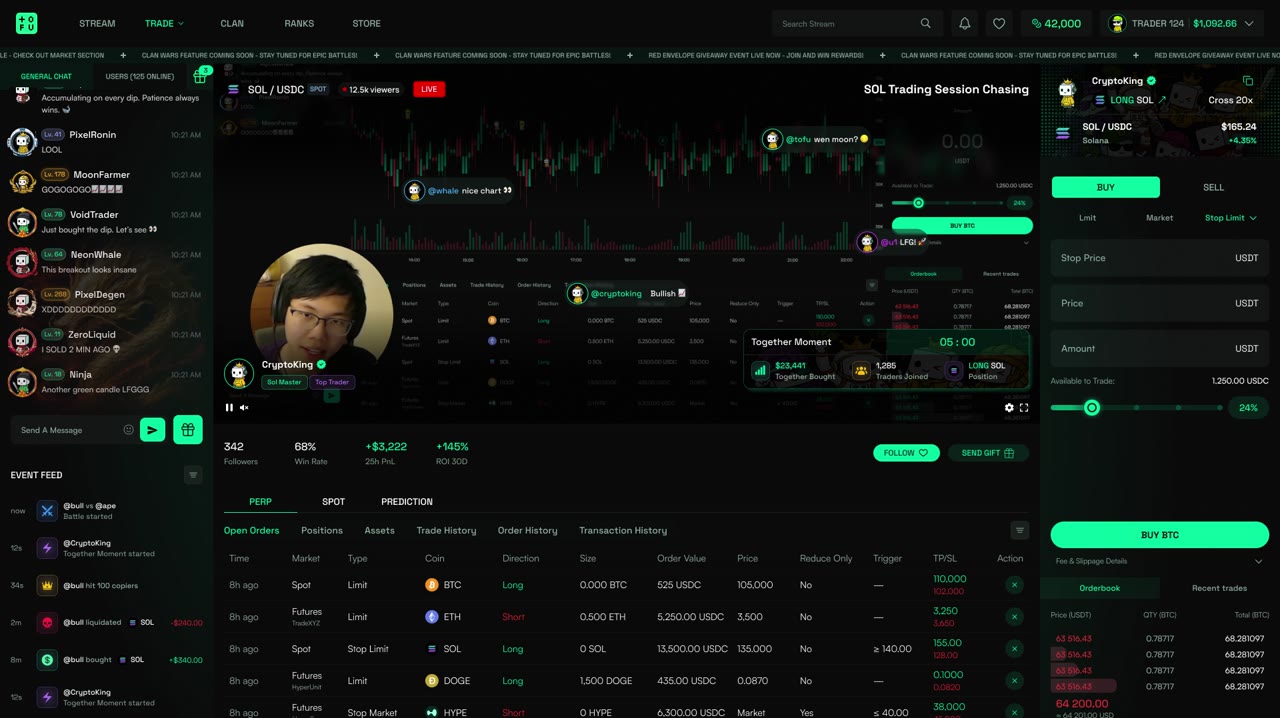Open the Trade History tab
This screenshot has width=1280, height=718.
tap(446, 530)
